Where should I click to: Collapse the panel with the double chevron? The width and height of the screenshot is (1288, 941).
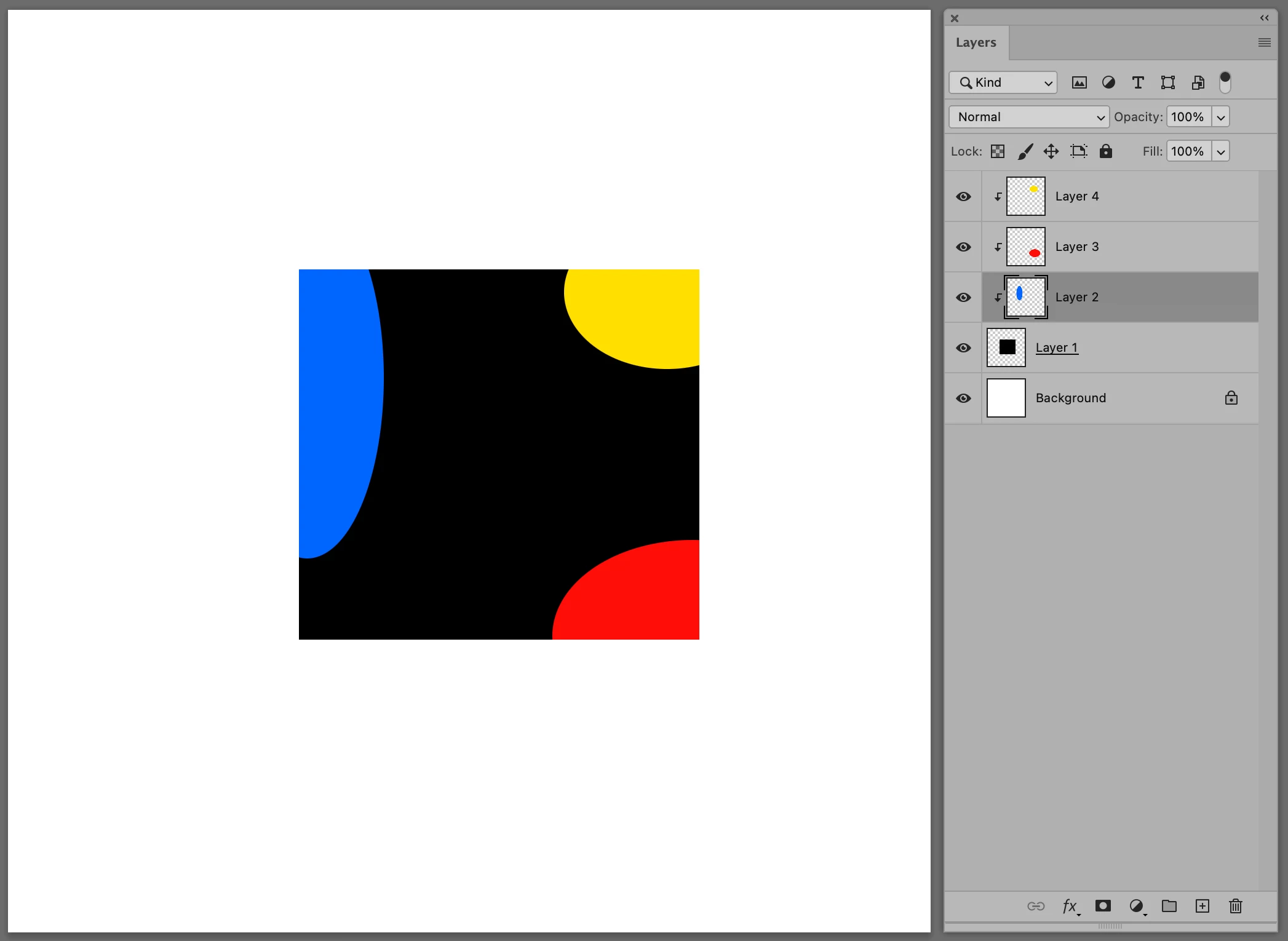click(x=1264, y=18)
